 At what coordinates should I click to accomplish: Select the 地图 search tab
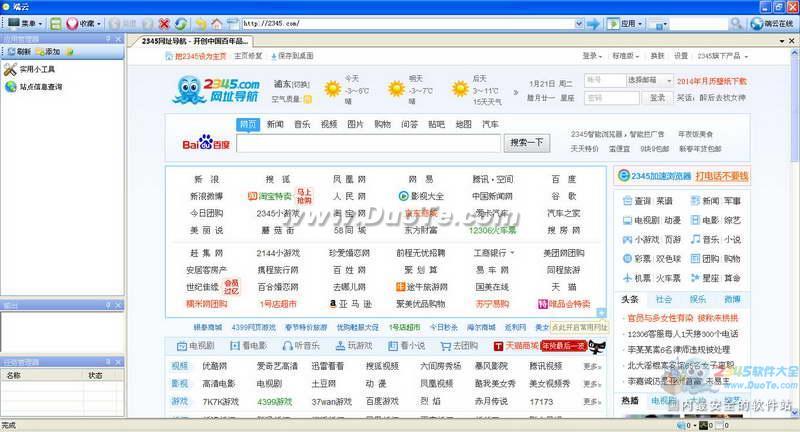pyautogui.click(x=463, y=124)
